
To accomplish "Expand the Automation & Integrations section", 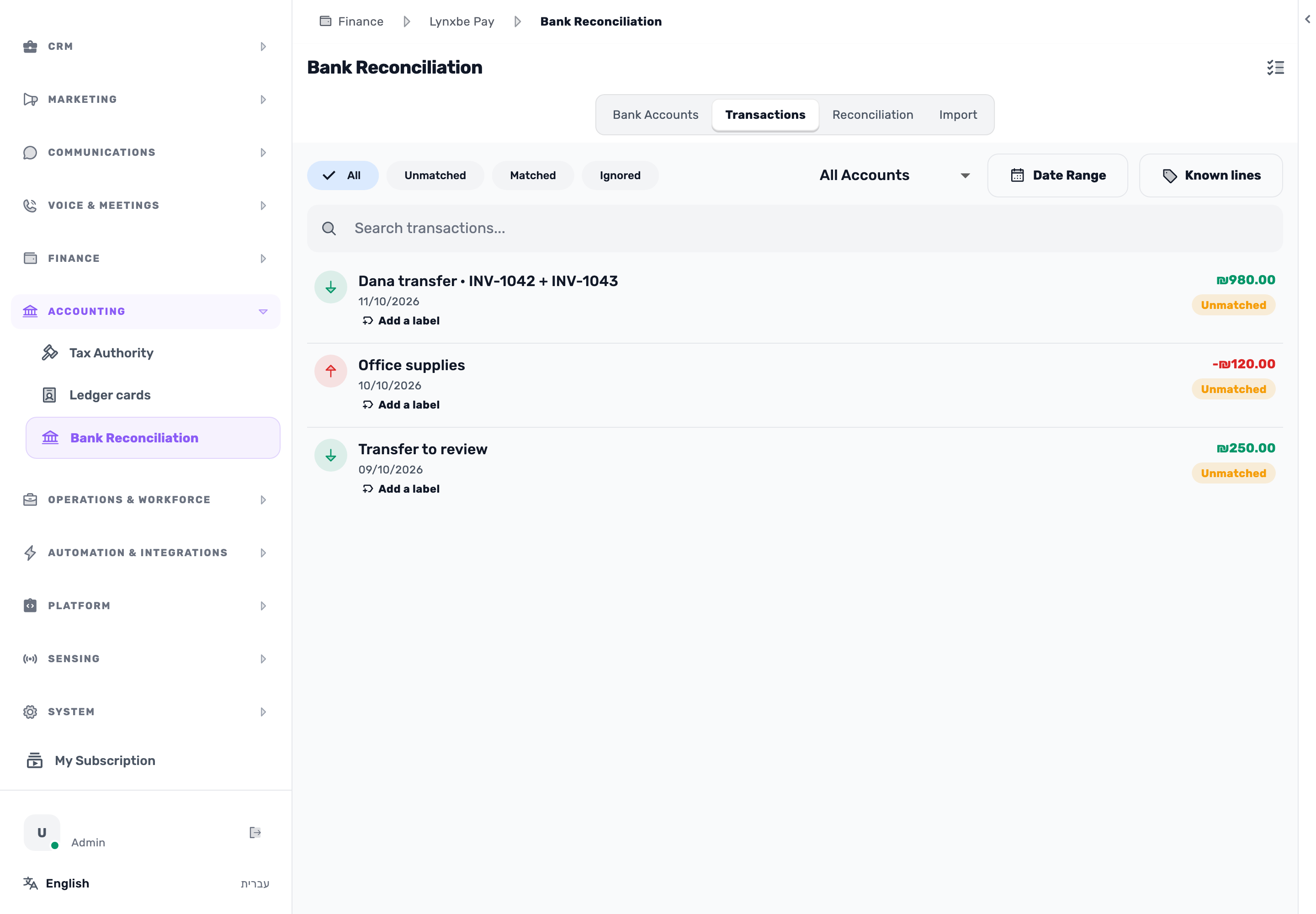I will 145,553.
